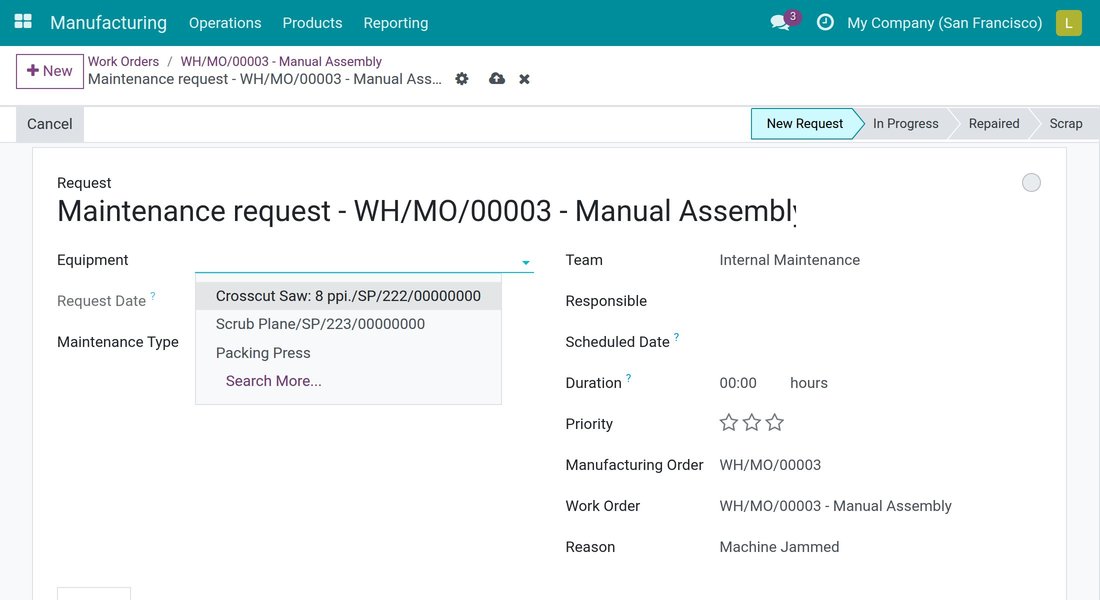Click the user avatar L icon
Viewport: 1100px width, 600px height.
tap(1068, 22)
